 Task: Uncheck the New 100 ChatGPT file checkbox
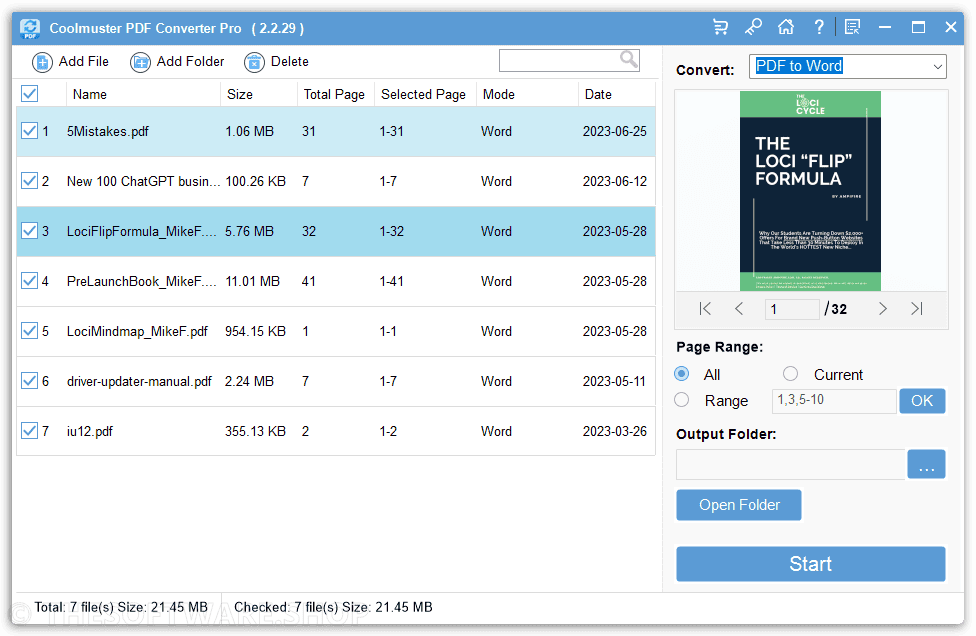point(29,181)
